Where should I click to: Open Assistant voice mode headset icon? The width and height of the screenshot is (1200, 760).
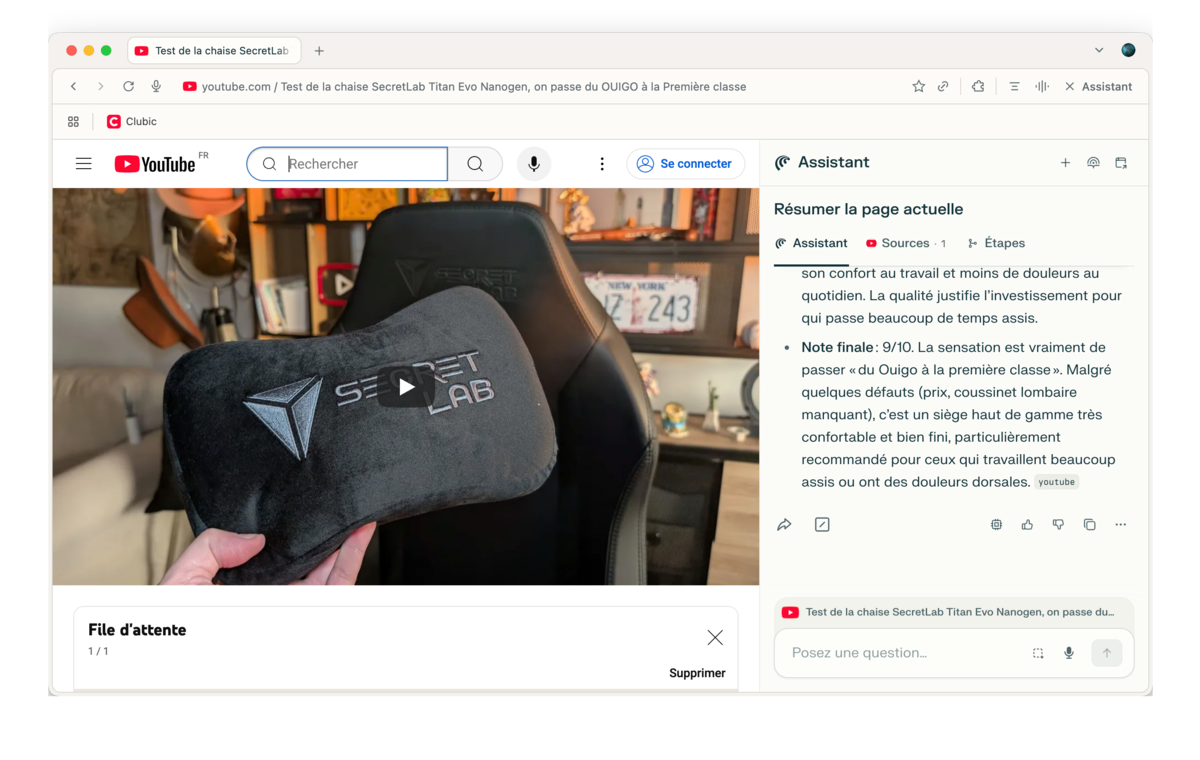coord(1093,163)
